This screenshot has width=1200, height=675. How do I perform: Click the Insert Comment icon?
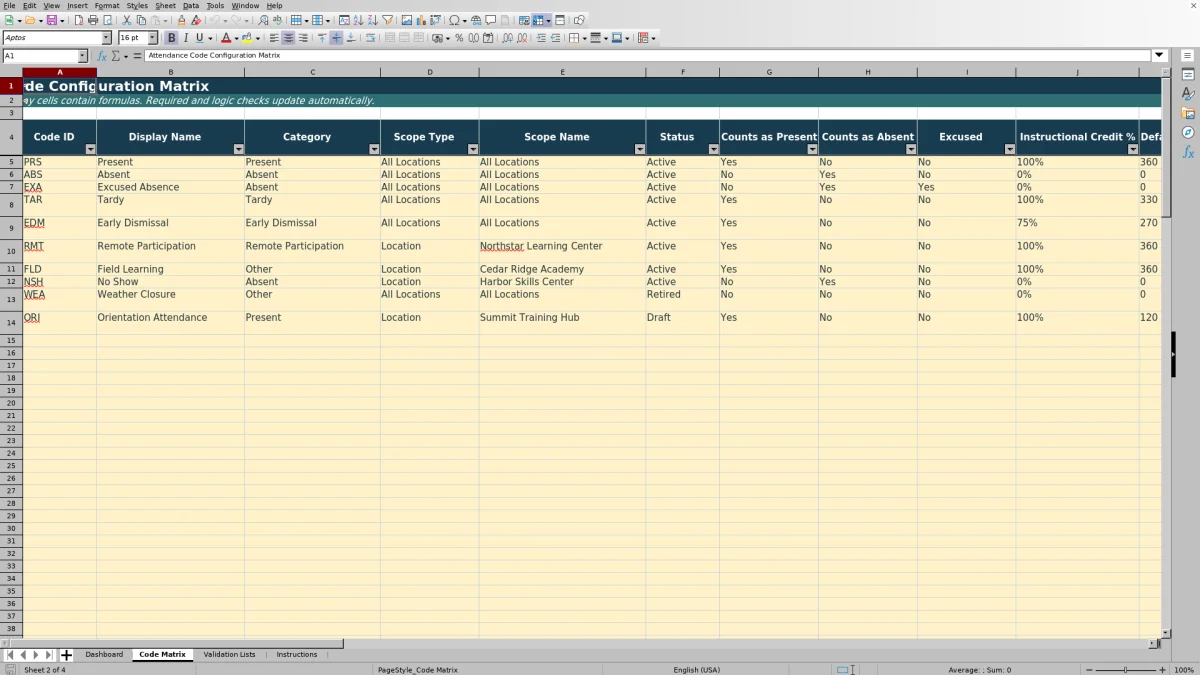pos(490,20)
